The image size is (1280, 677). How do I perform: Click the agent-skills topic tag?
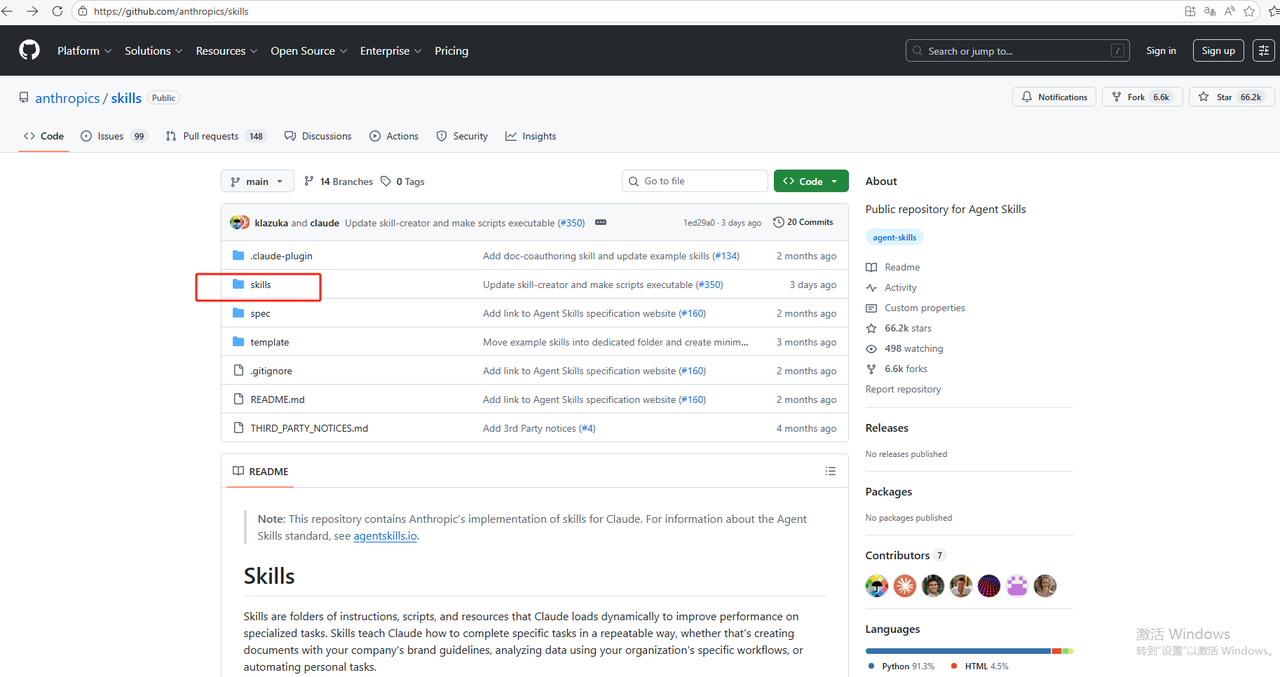(895, 238)
